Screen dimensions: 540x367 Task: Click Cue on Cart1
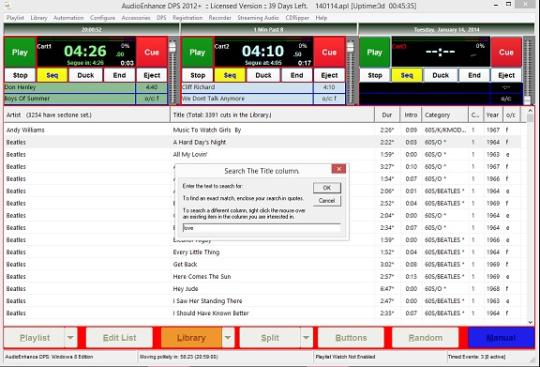click(152, 52)
